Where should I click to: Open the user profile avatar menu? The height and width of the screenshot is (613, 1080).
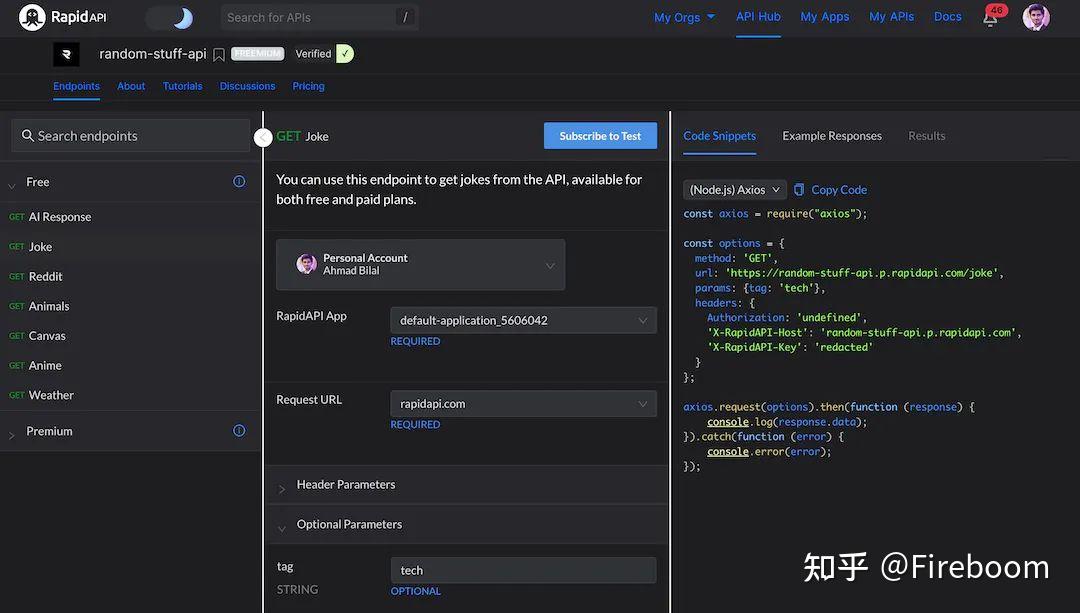pyautogui.click(x=1036, y=17)
